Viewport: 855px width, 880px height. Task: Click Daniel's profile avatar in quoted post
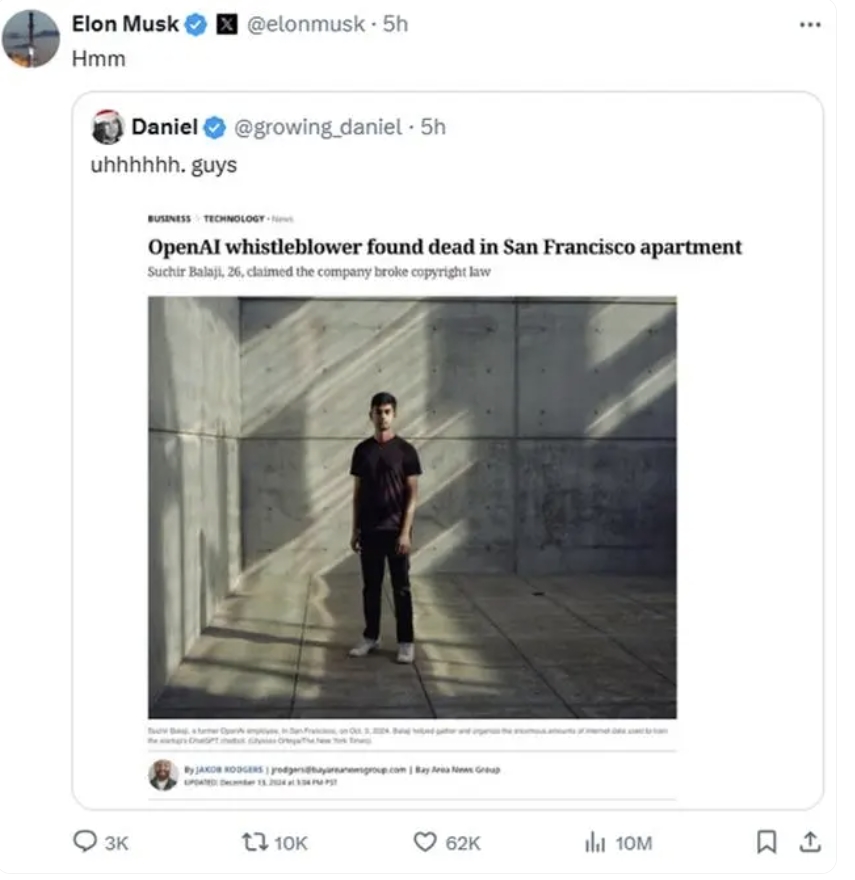(x=107, y=127)
